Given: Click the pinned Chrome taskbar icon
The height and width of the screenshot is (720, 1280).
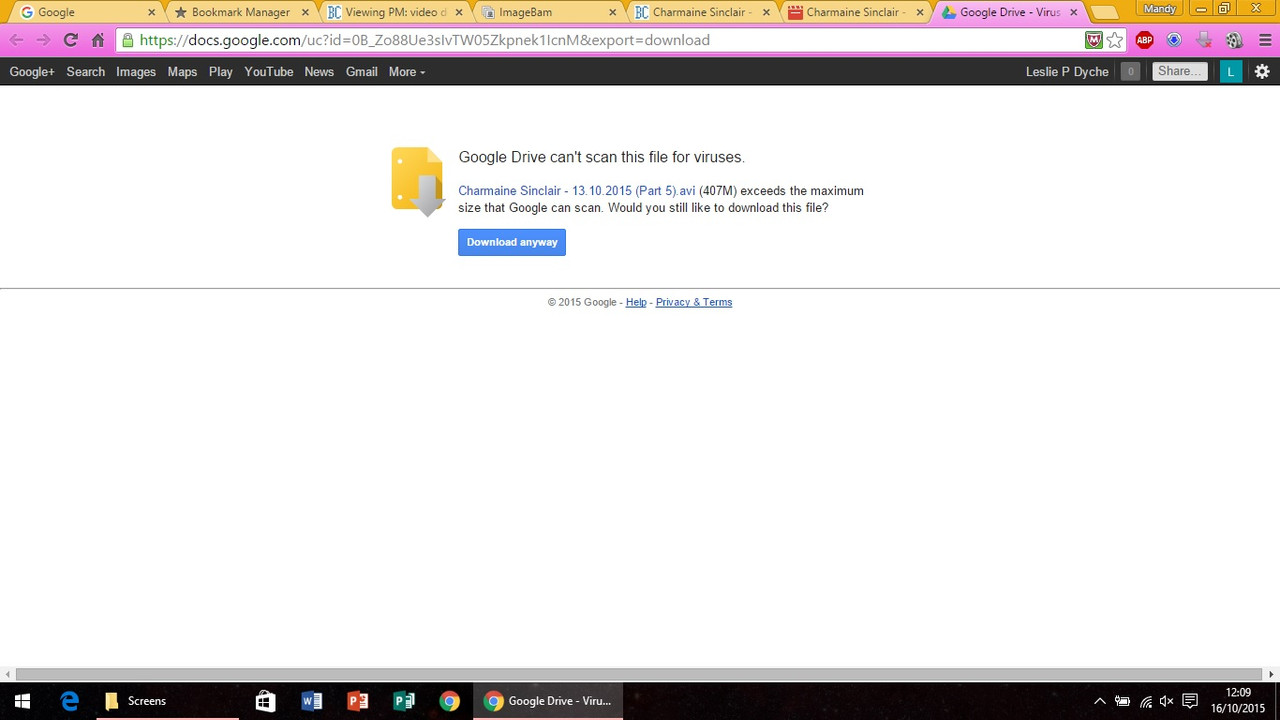Looking at the screenshot, I should [x=450, y=701].
